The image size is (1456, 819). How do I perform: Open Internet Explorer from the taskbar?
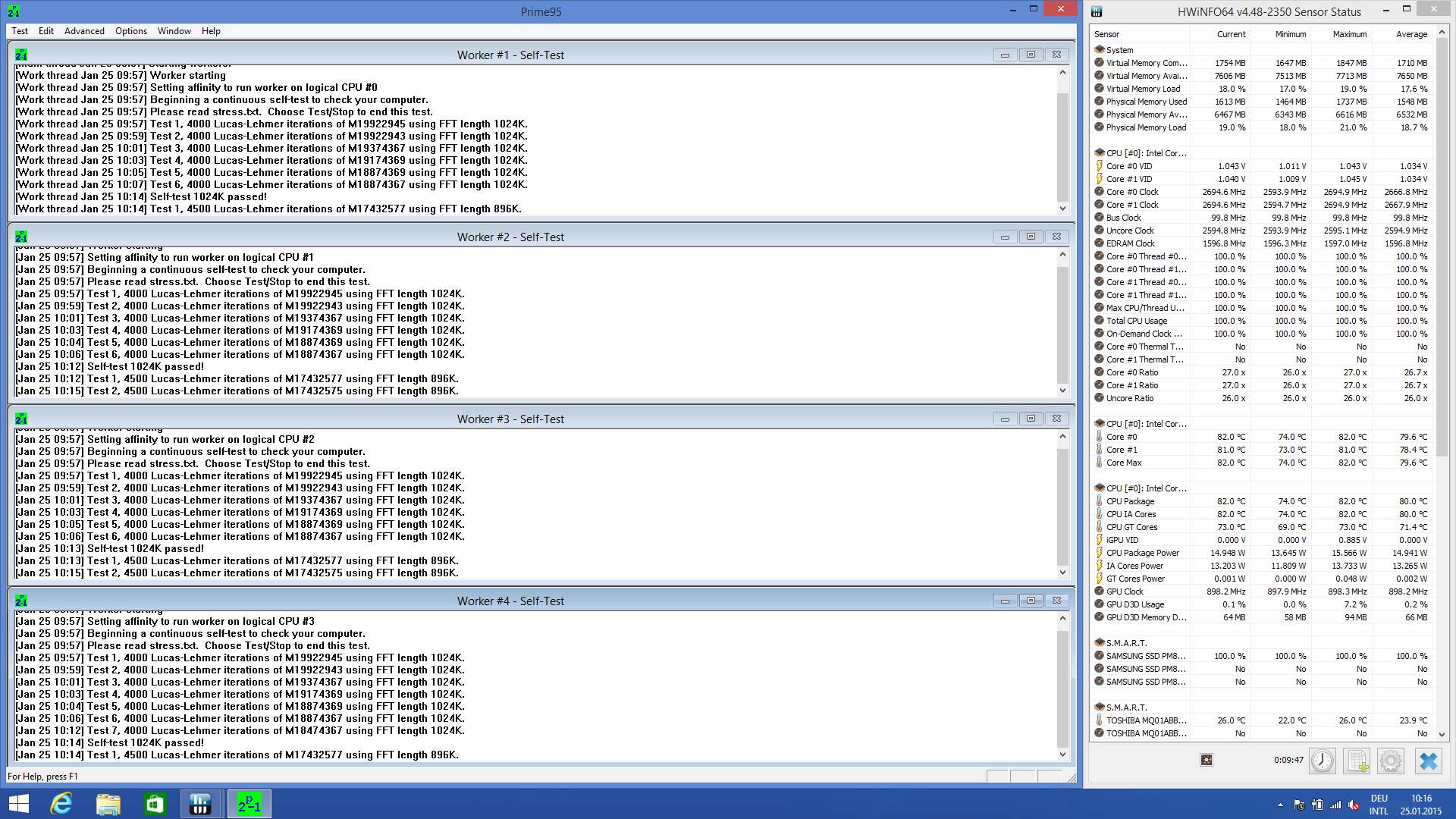click(61, 804)
